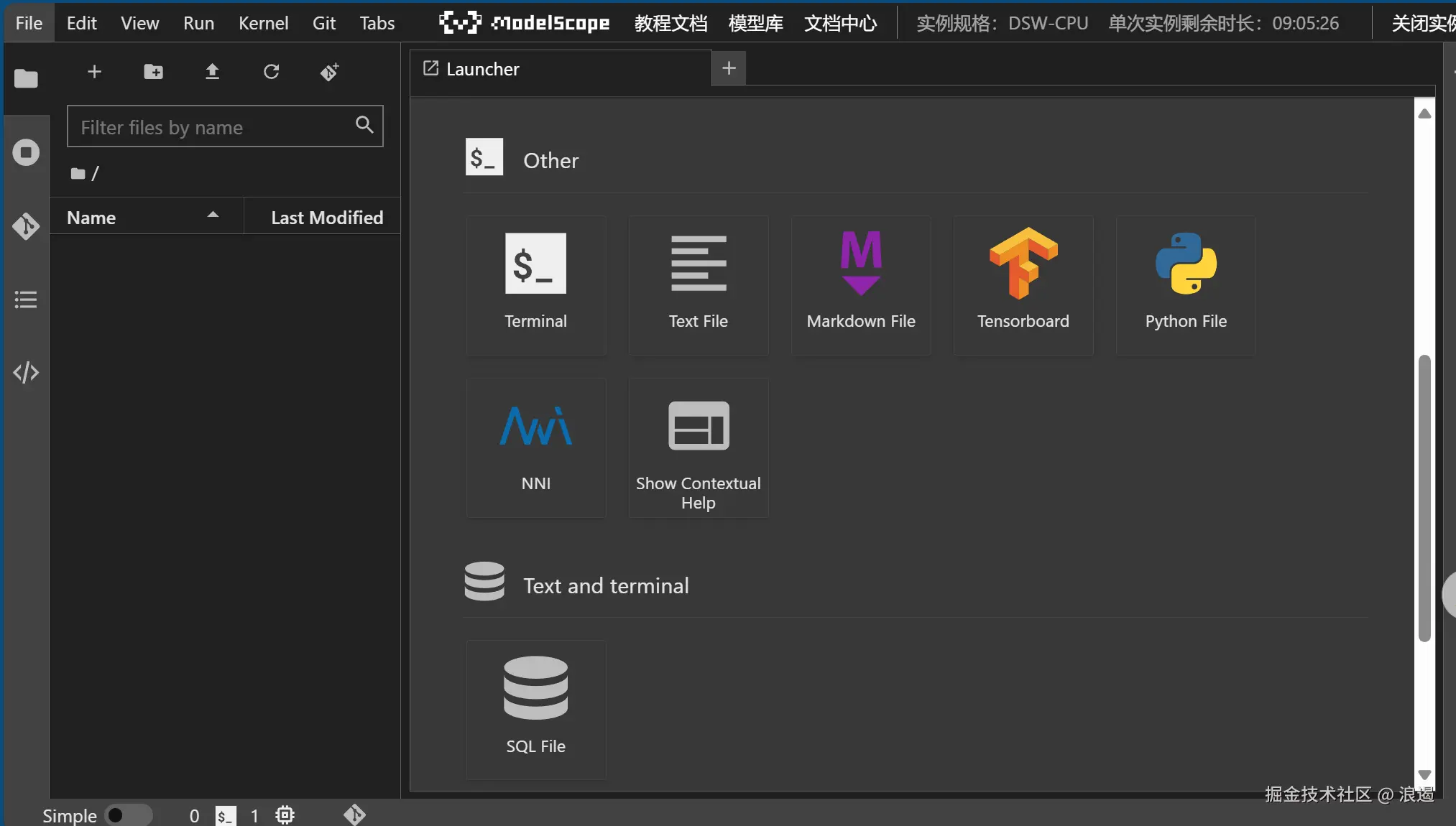Open the Table of Contents sidebar

[x=26, y=300]
